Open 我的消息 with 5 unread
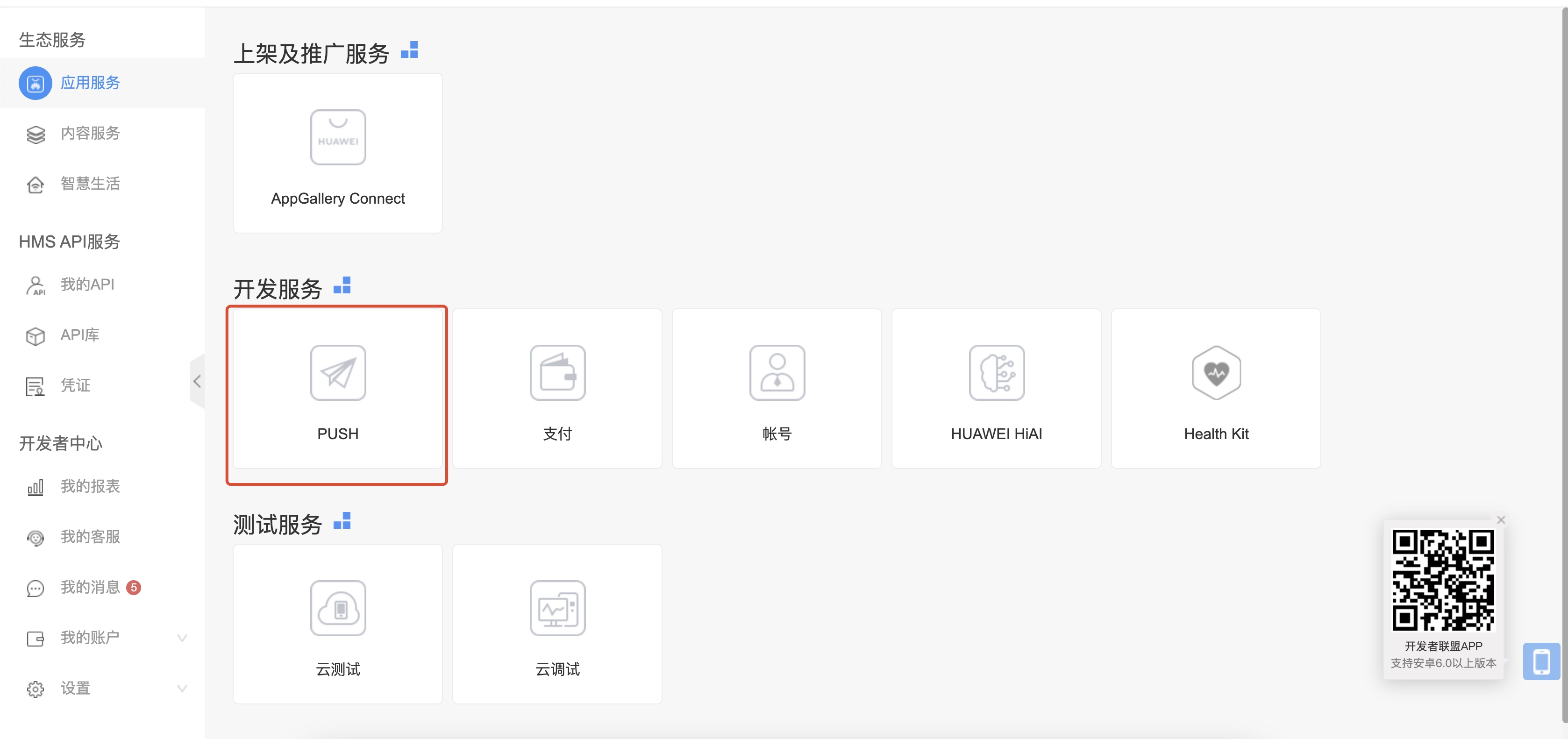This screenshot has width=1568, height=739. click(x=90, y=588)
